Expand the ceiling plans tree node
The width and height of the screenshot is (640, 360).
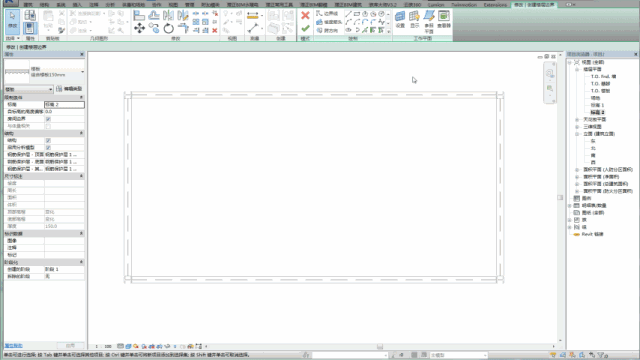coord(577,120)
